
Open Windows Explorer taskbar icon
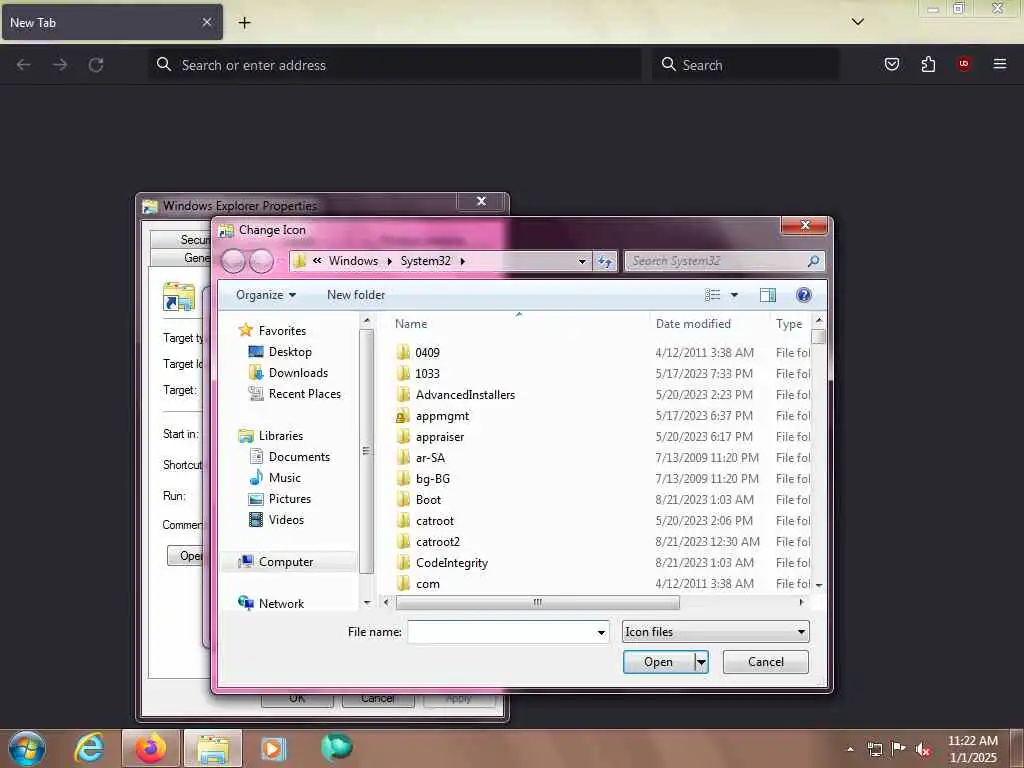pos(213,748)
